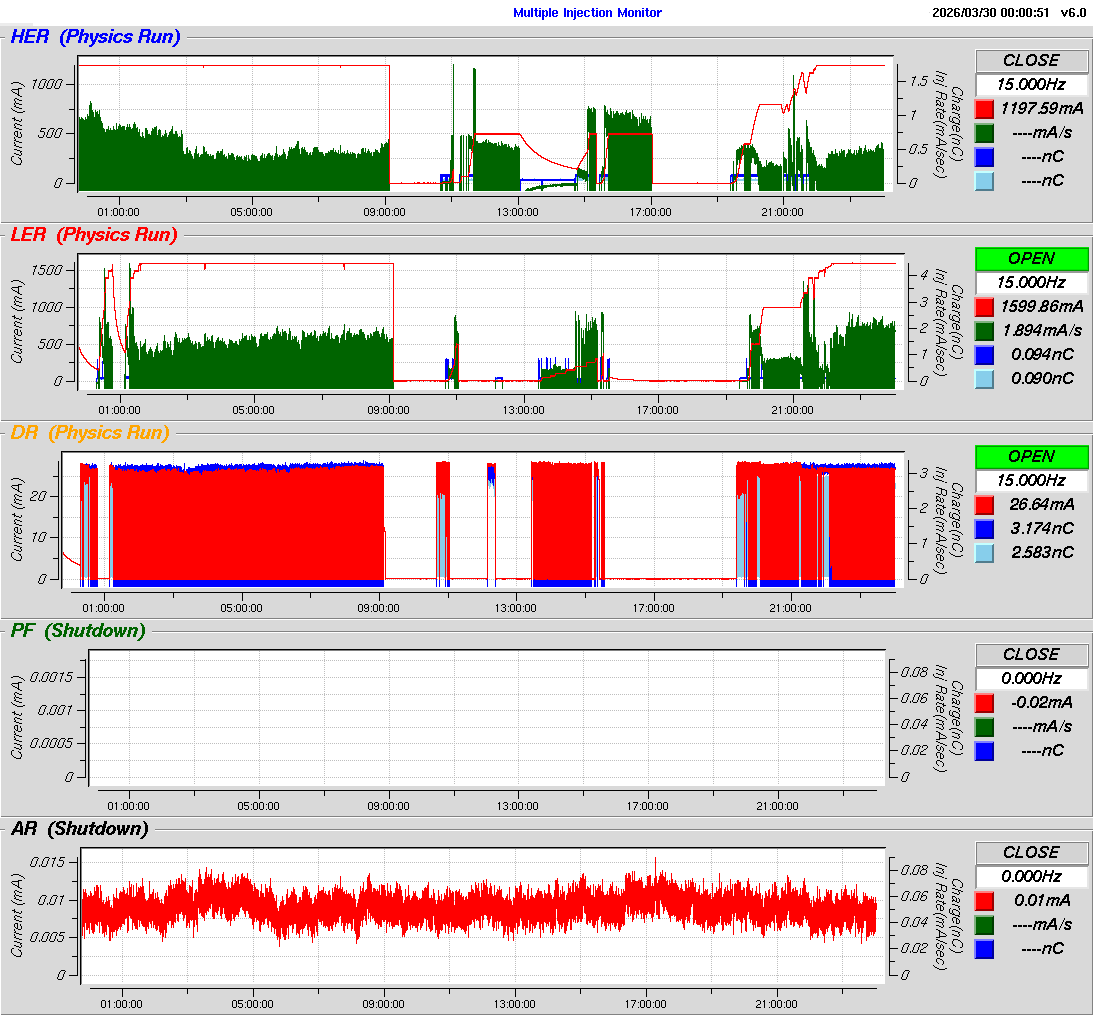Click the Multiple Injection Monitor title
Screen dimensions: 1093x1015
coord(587,13)
